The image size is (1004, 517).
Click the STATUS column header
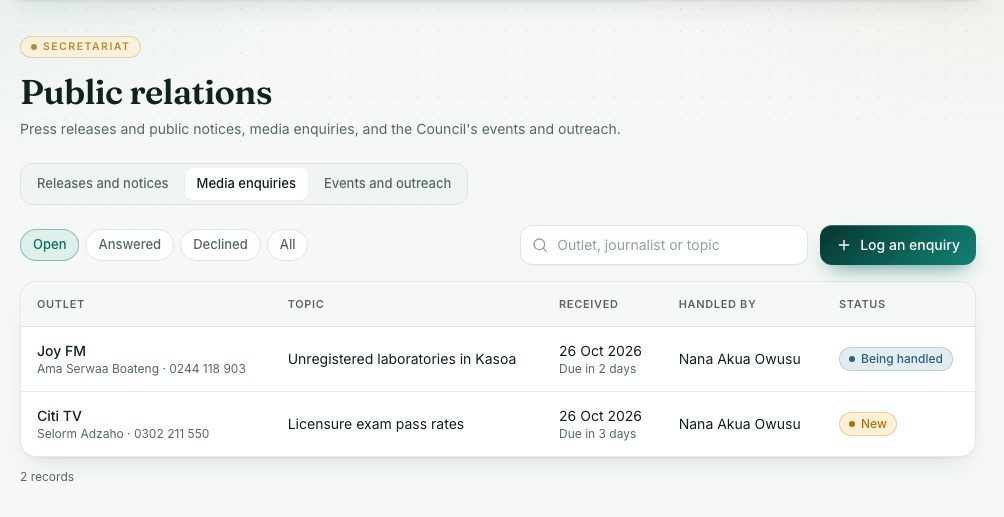coord(862,304)
